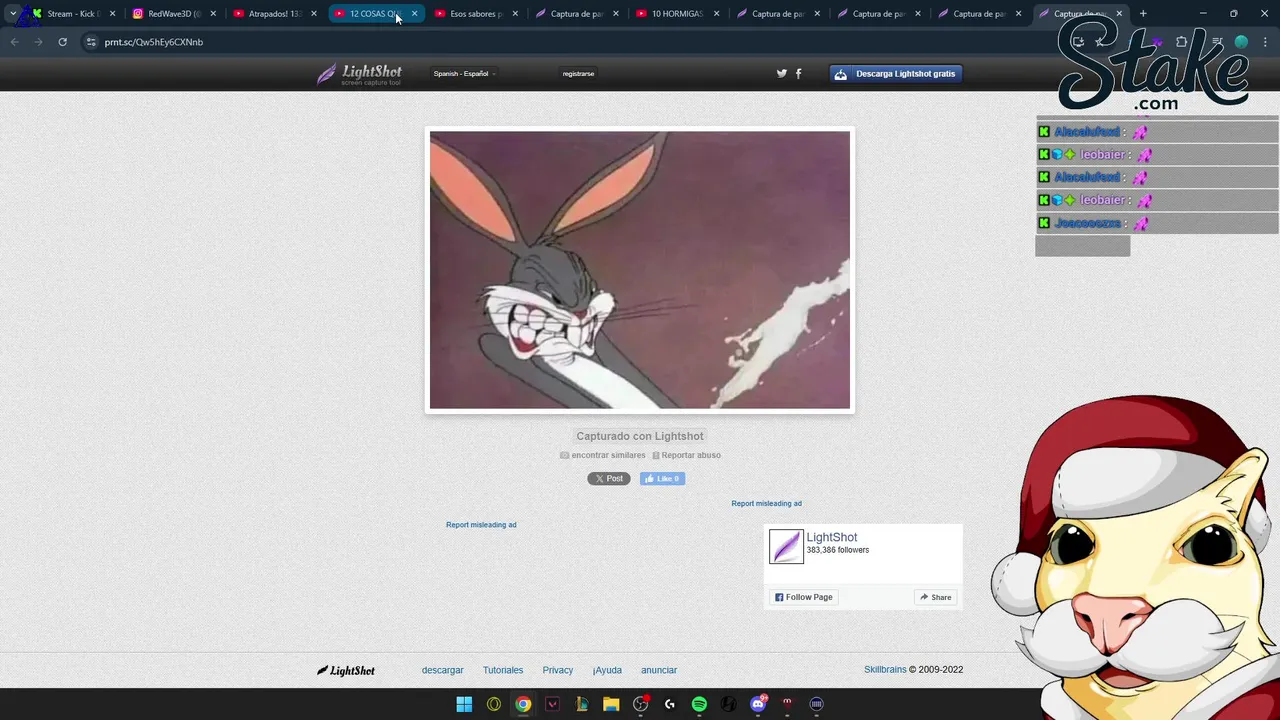The height and width of the screenshot is (720, 1280).
Task: Open the Windows Start menu
Action: 464,704
